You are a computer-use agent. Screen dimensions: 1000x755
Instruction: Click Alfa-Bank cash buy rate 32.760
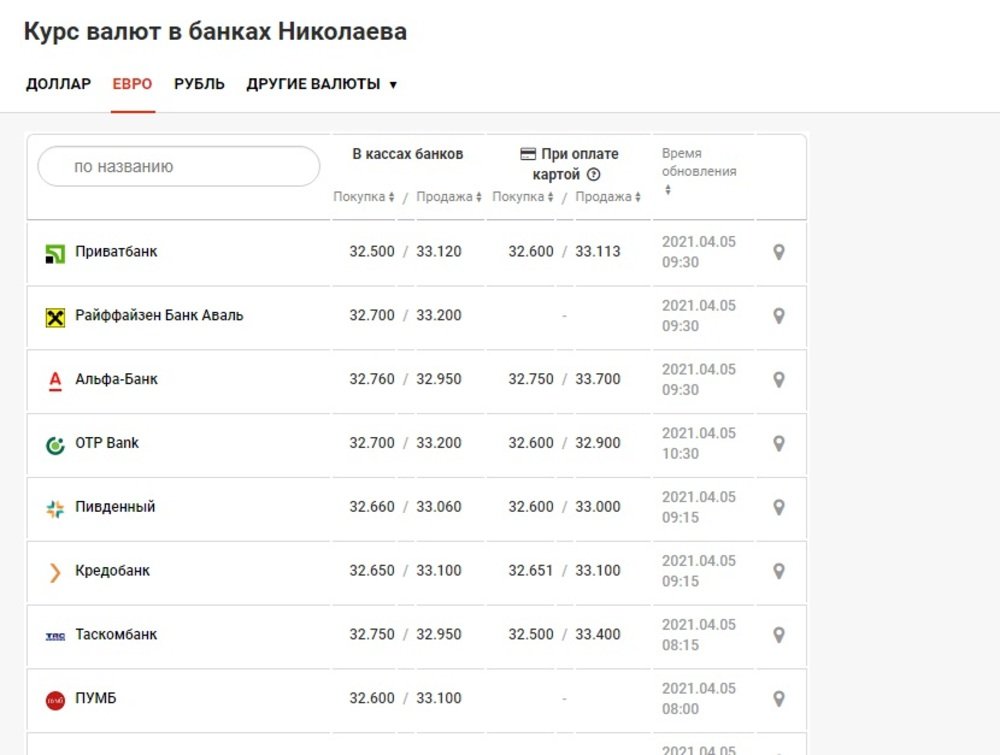[372, 379]
